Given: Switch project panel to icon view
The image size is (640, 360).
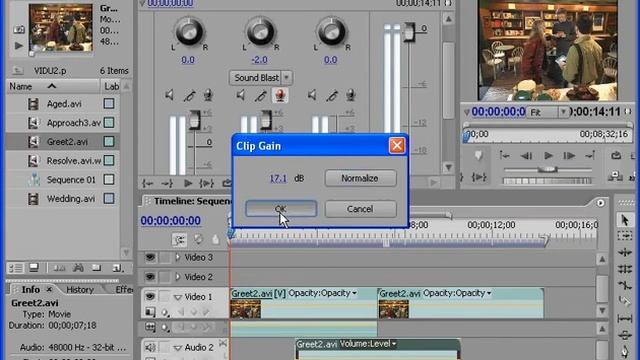Looking at the screenshot, I should [34, 268].
